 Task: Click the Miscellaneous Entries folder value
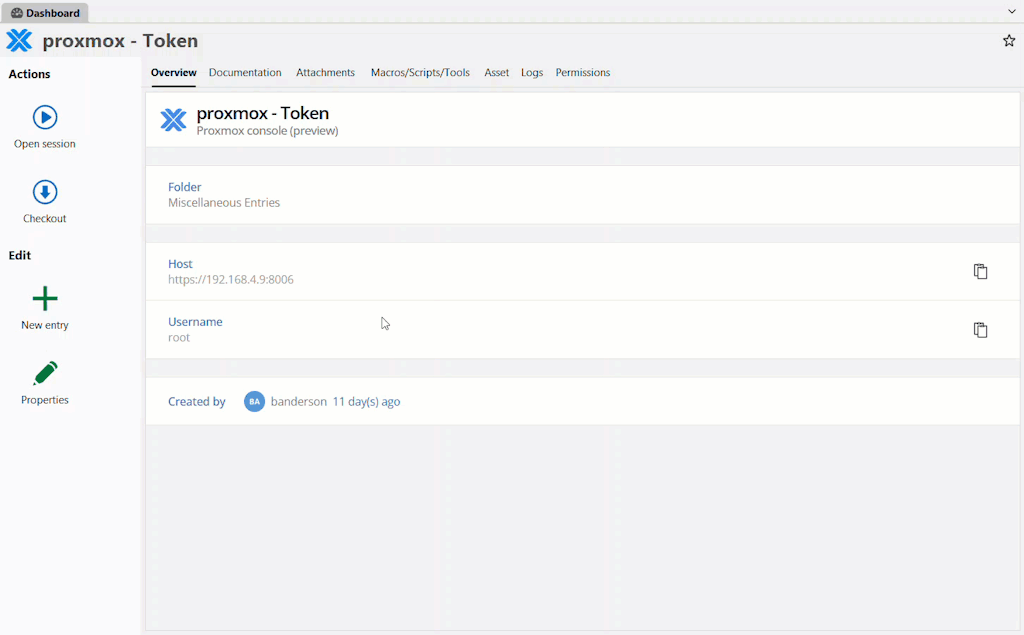[224, 203]
